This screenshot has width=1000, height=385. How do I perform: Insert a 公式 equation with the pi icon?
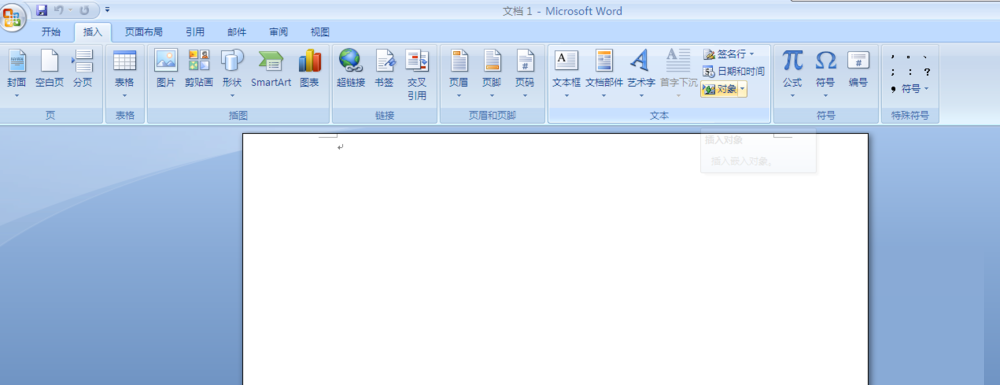793,74
